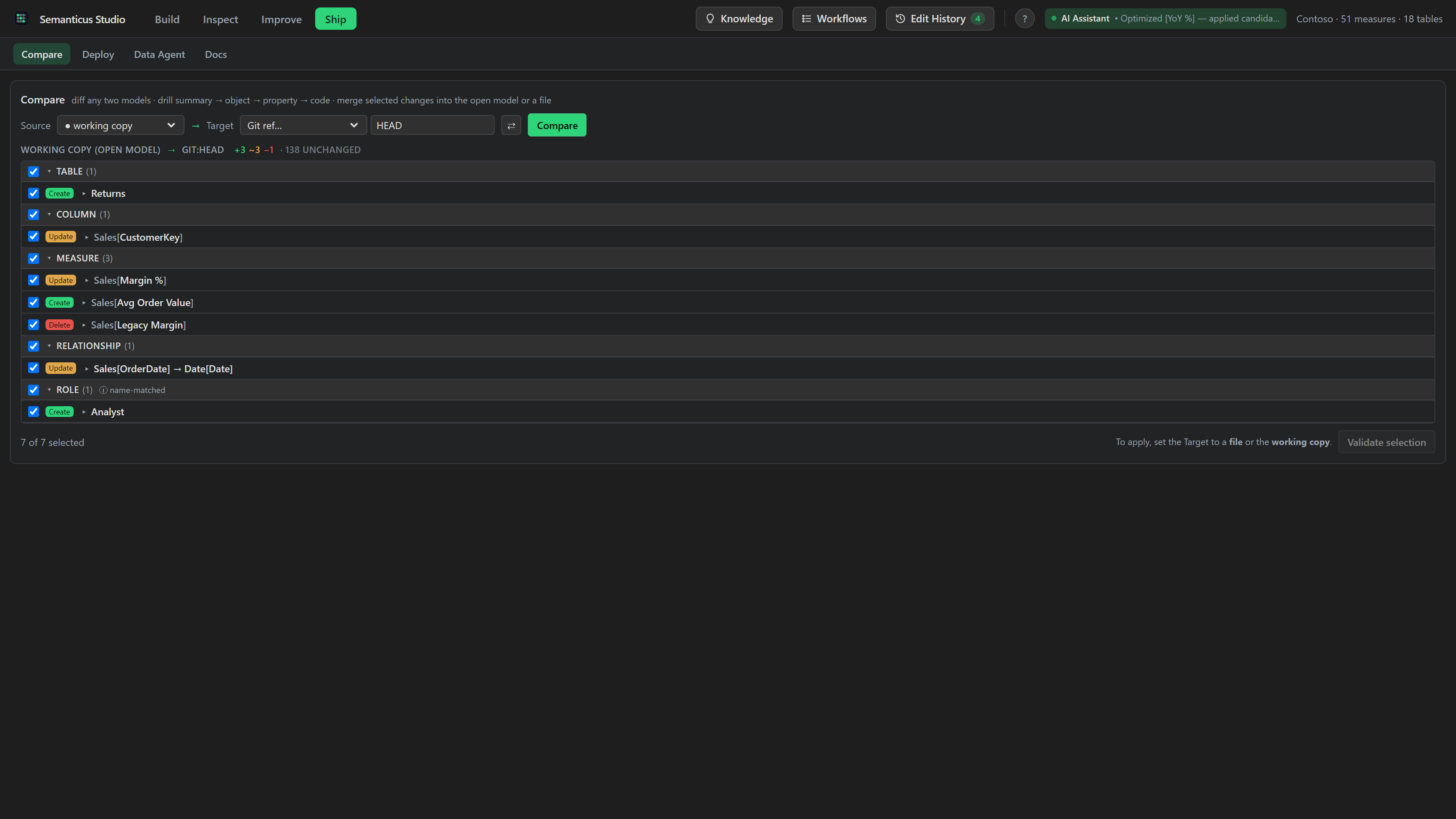Screen dimensions: 1456x819
Task: Click the Semanticus Studio logo icon
Action: tap(22, 19)
